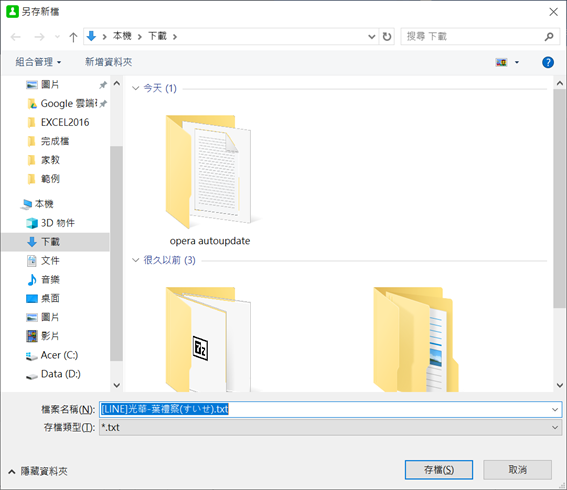The width and height of the screenshot is (567, 490).
Task: Click the 桌面 desktop icon
Action: click(32, 298)
